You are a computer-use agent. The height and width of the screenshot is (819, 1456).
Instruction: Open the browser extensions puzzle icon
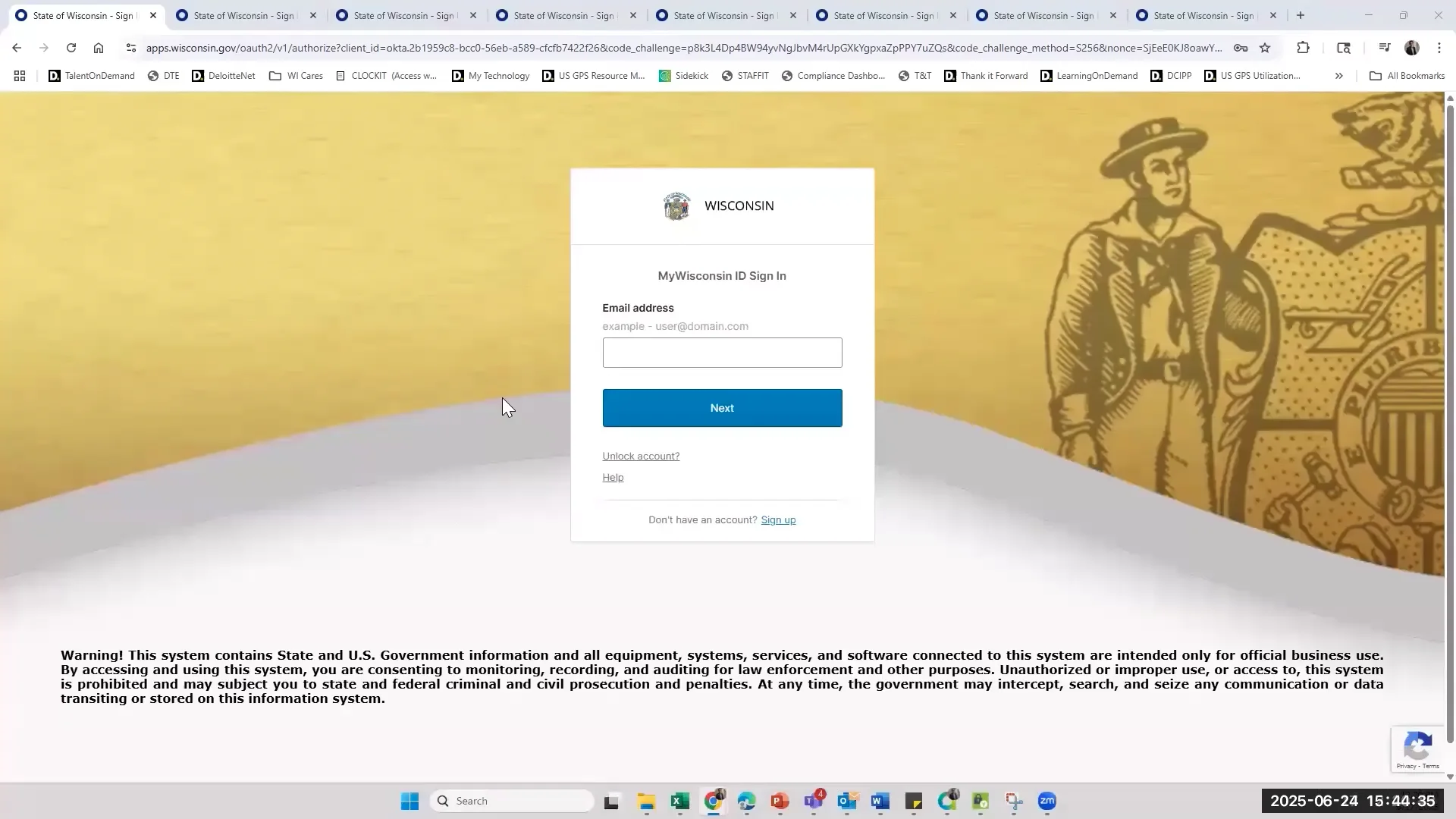pyautogui.click(x=1303, y=48)
